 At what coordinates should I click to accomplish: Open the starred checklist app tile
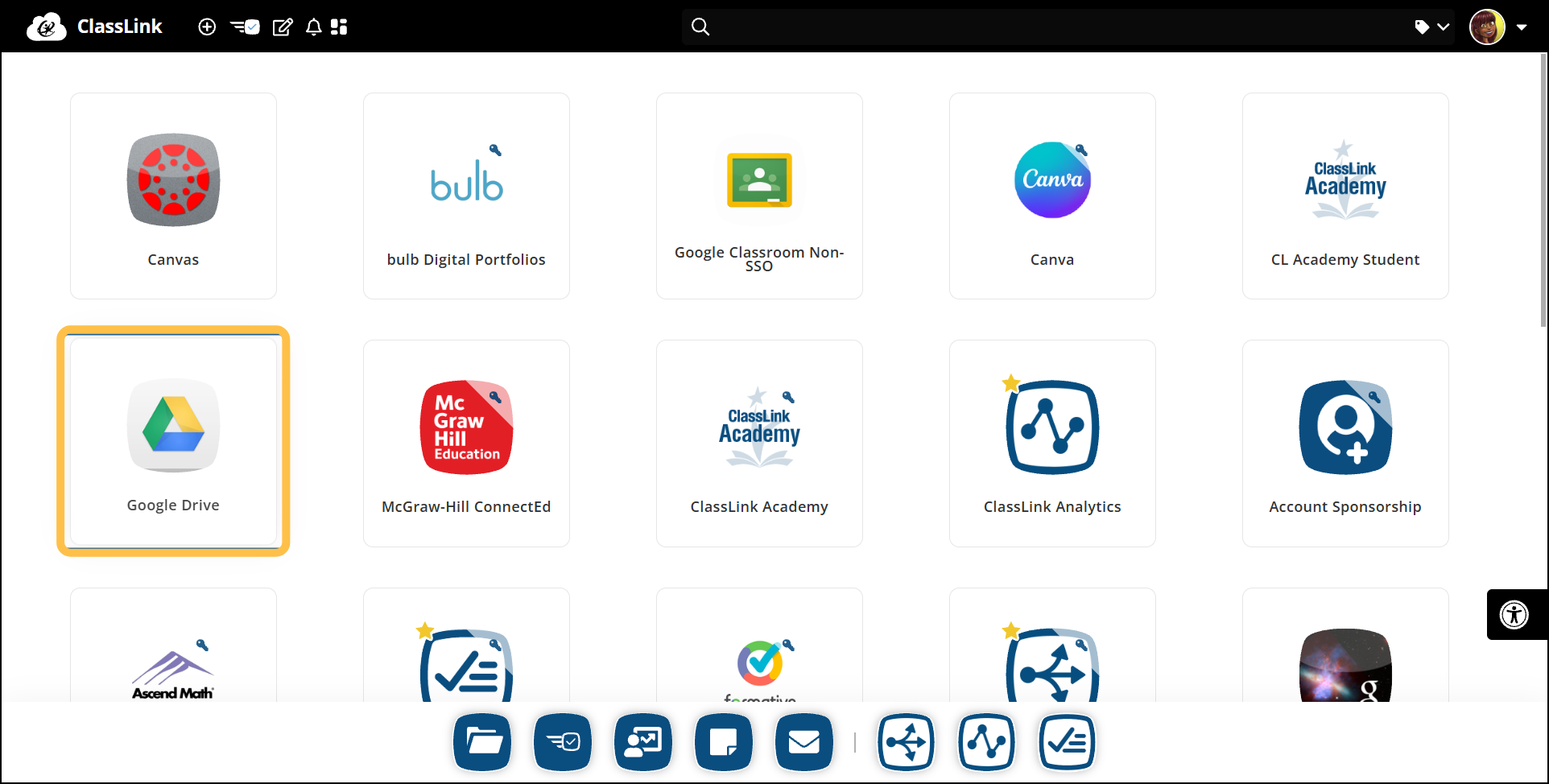[x=466, y=645]
